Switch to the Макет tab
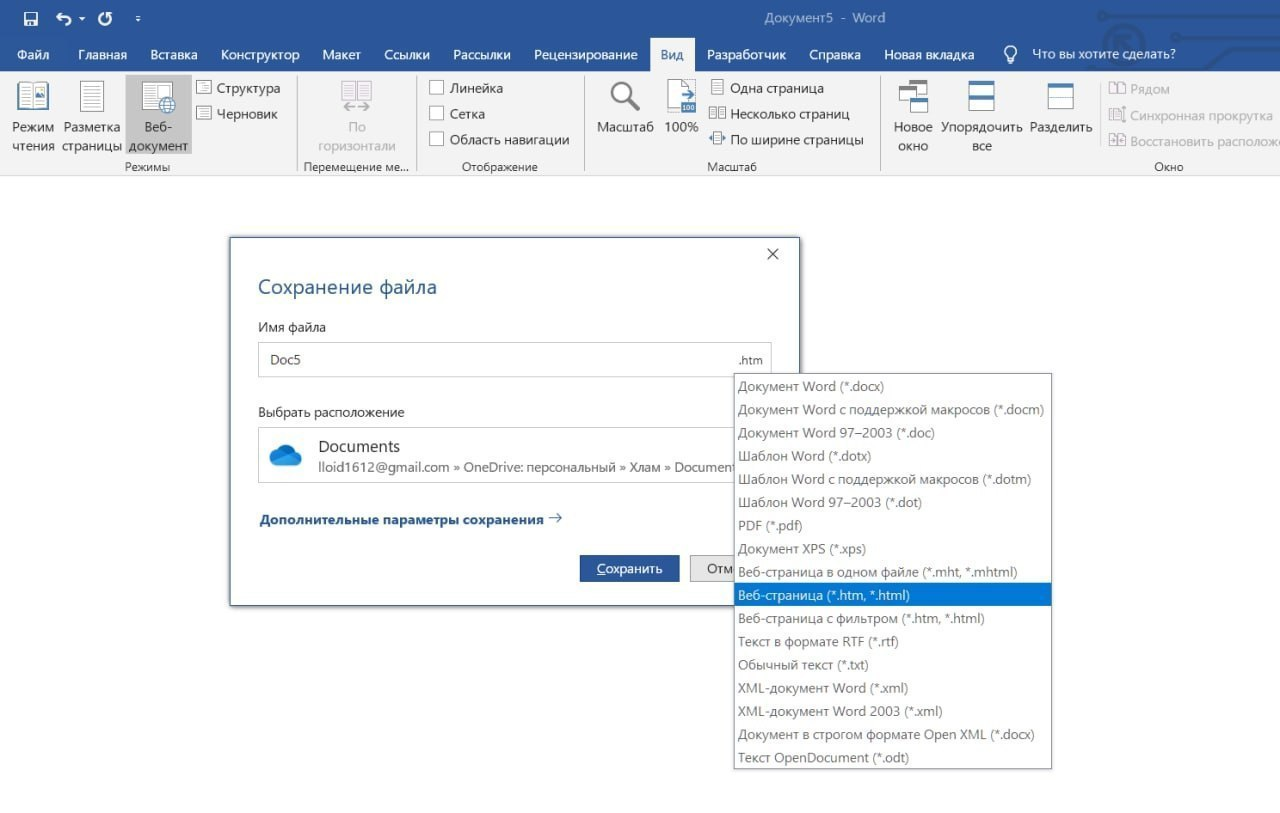 341,55
